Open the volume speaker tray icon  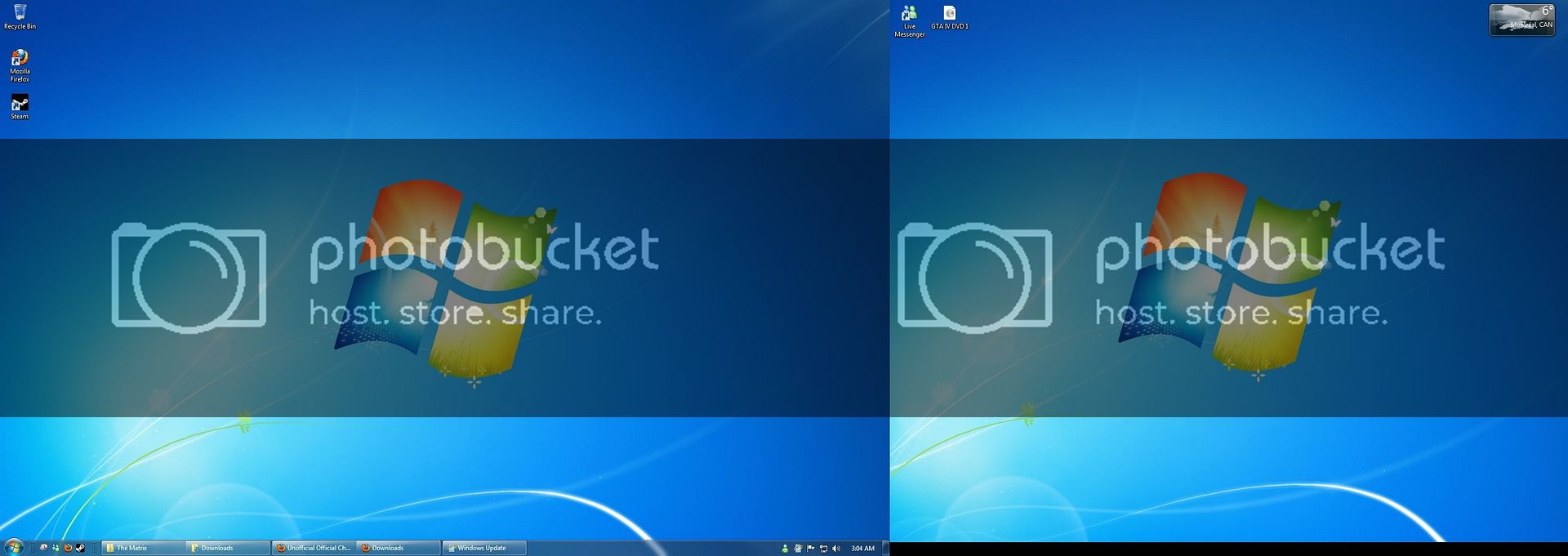(835, 549)
